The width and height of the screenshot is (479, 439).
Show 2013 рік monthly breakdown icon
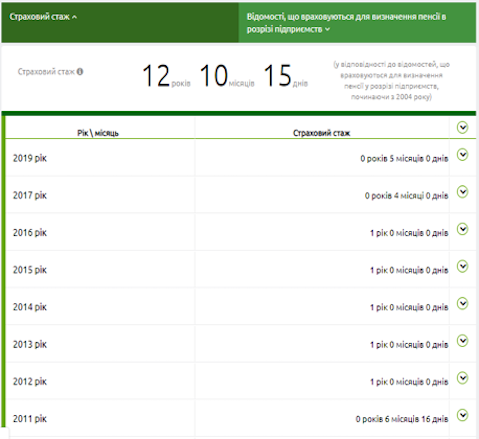(x=462, y=341)
